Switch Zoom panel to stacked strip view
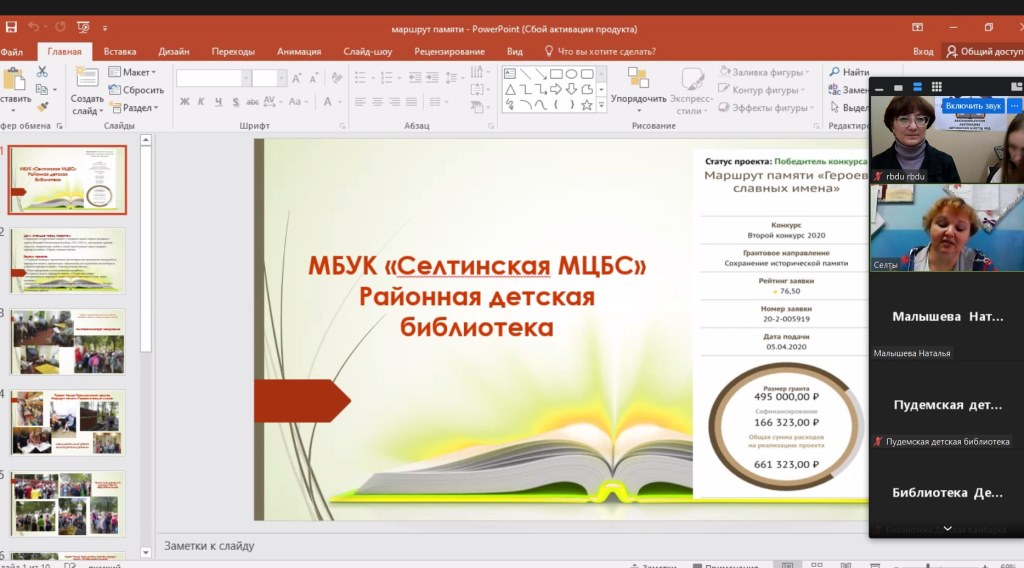 [x=918, y=87]
